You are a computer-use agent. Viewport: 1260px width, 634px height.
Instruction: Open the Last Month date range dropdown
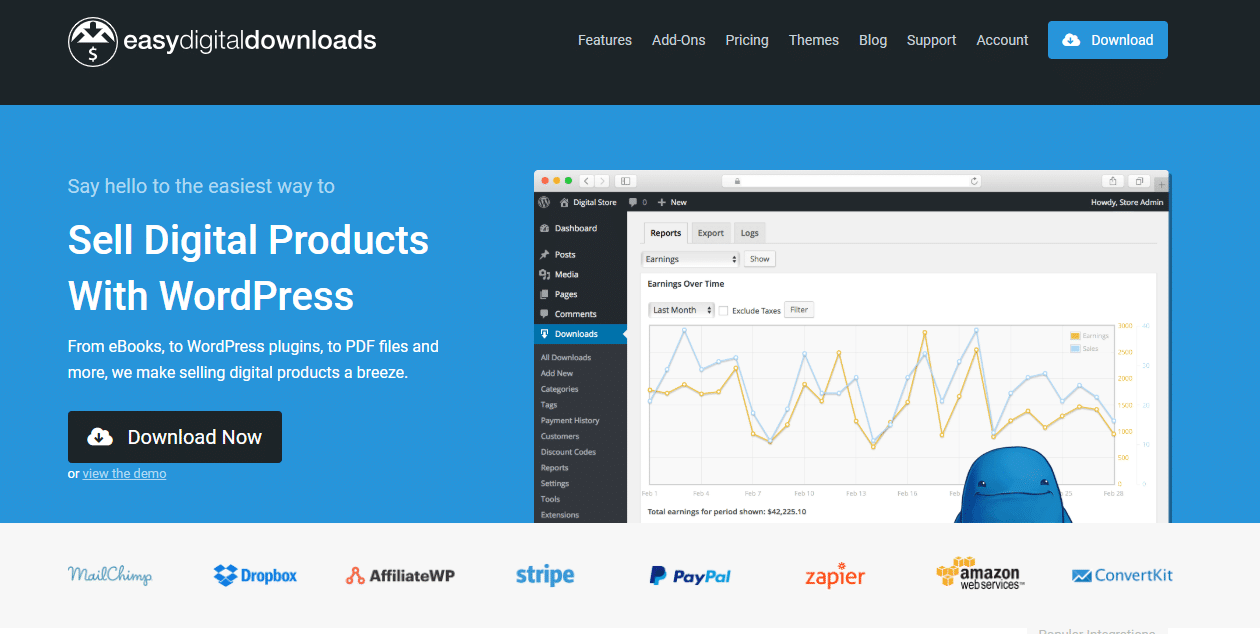coord(680,310)
